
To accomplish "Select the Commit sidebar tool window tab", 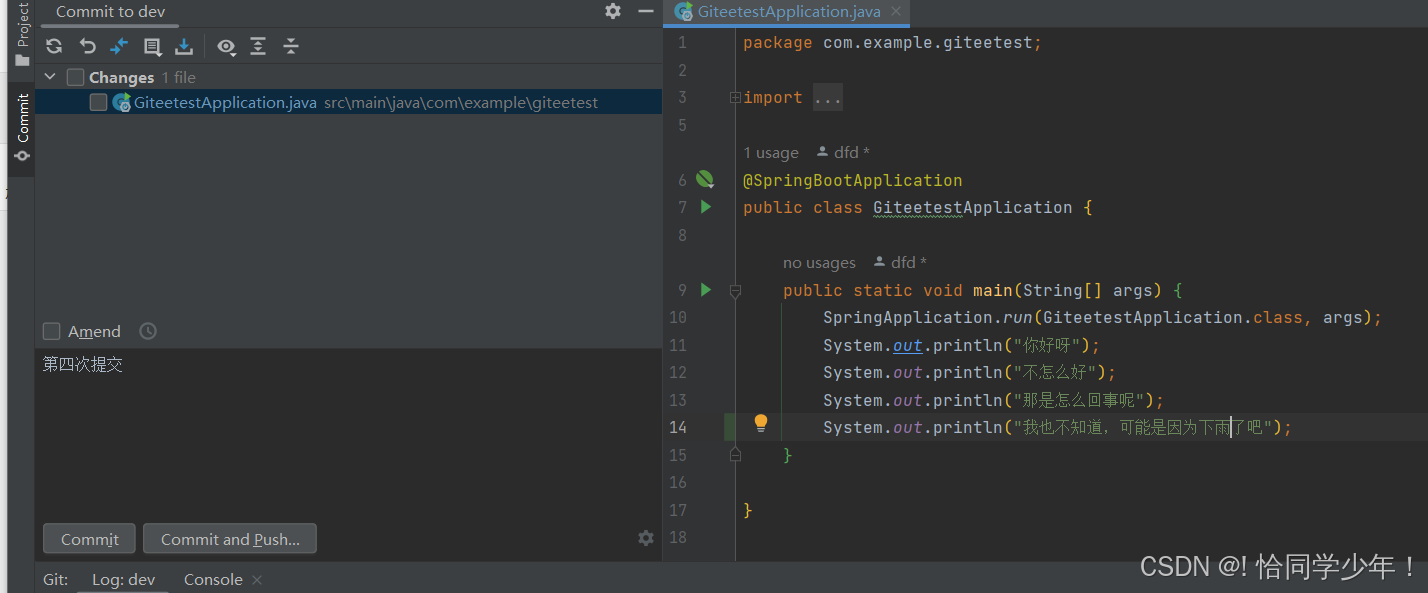I will point(22,128).
